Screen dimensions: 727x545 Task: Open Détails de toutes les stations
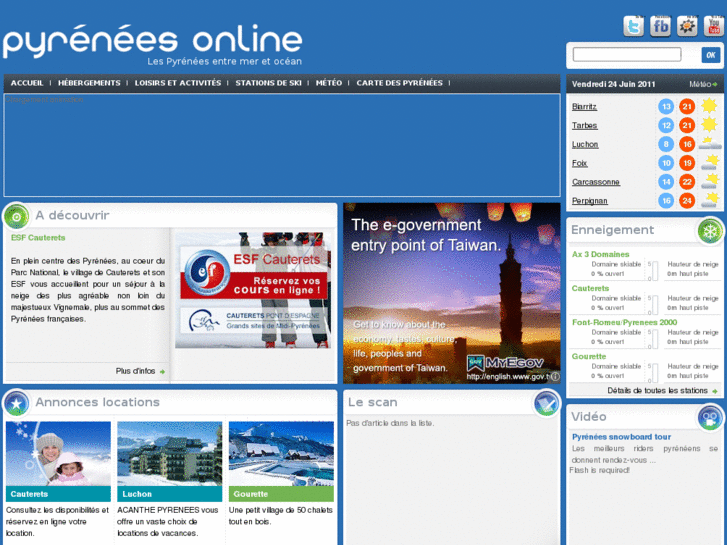pyautogui.click(x=657, y=391)
